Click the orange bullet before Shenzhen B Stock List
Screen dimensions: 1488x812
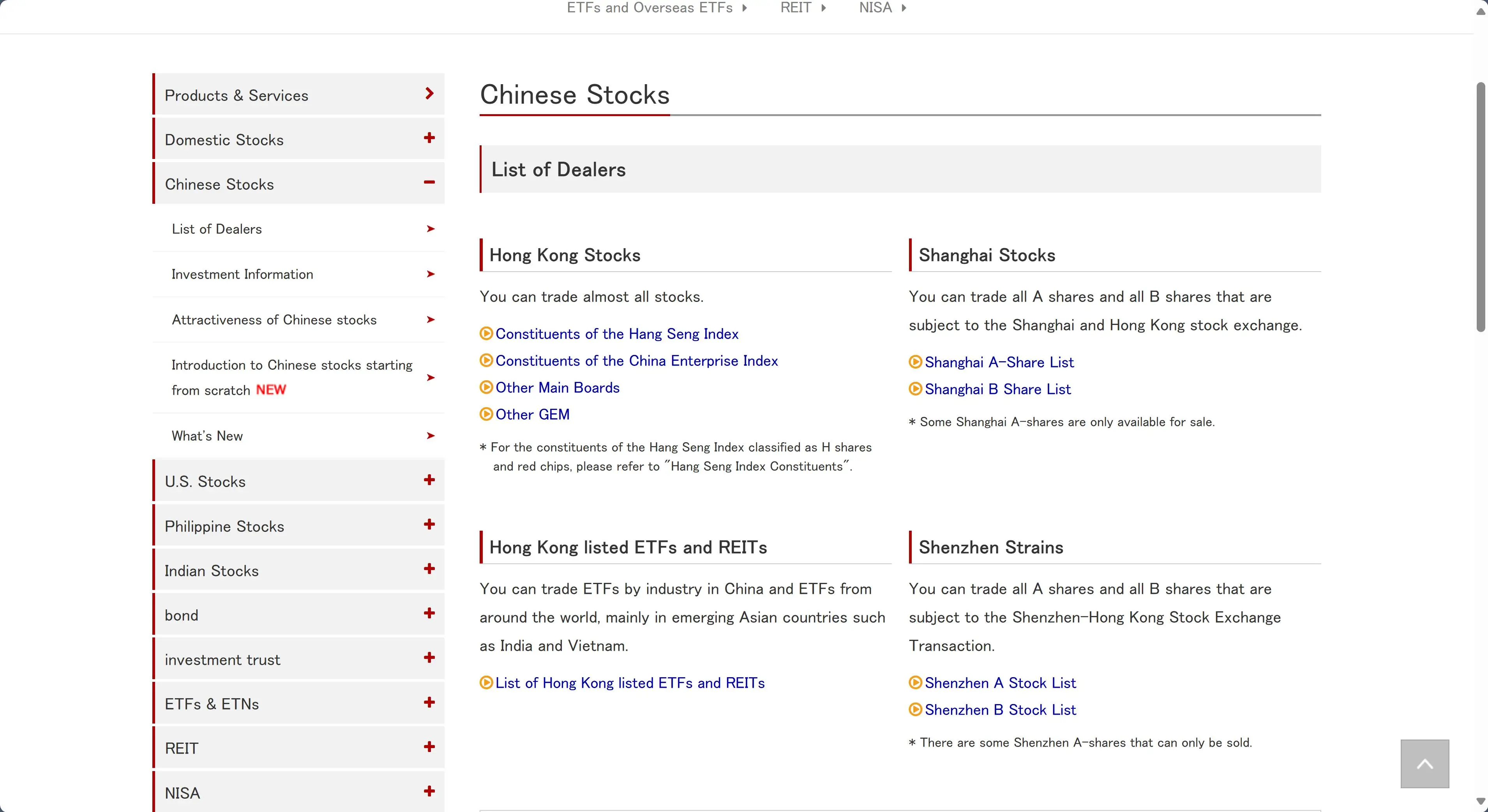pyautogui.click(x=916, y=709)
